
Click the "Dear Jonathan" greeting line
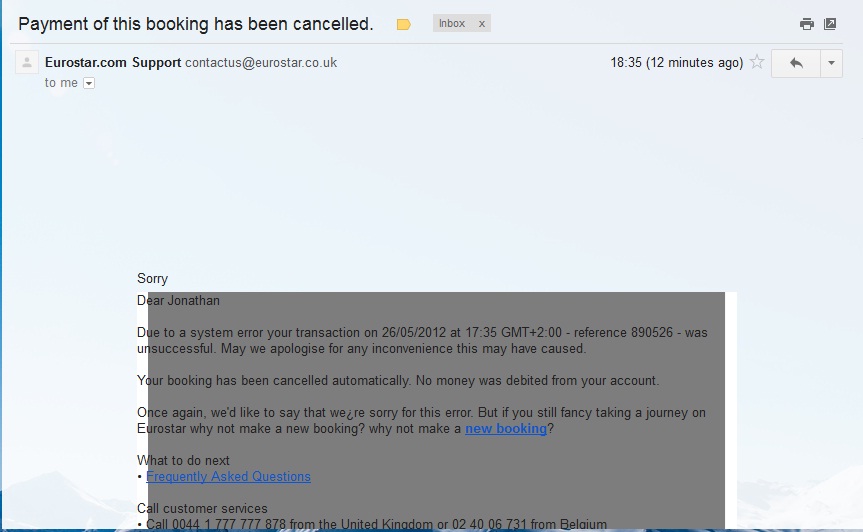(178, 301)
